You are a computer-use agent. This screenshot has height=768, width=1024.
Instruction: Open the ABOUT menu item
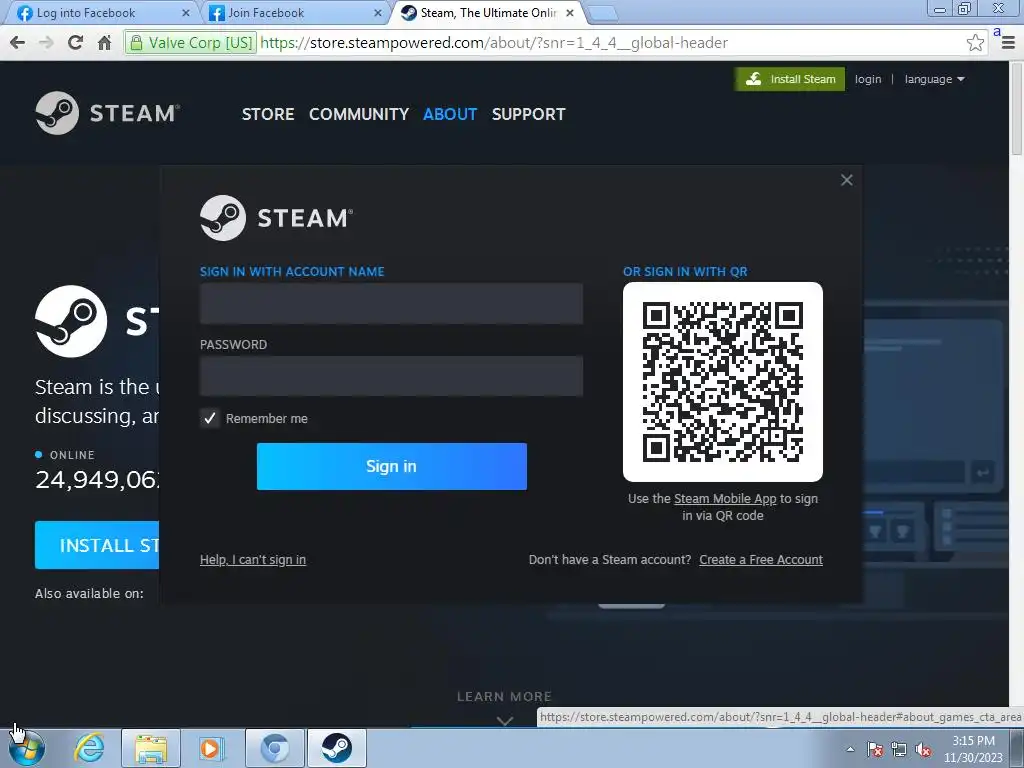450,114
